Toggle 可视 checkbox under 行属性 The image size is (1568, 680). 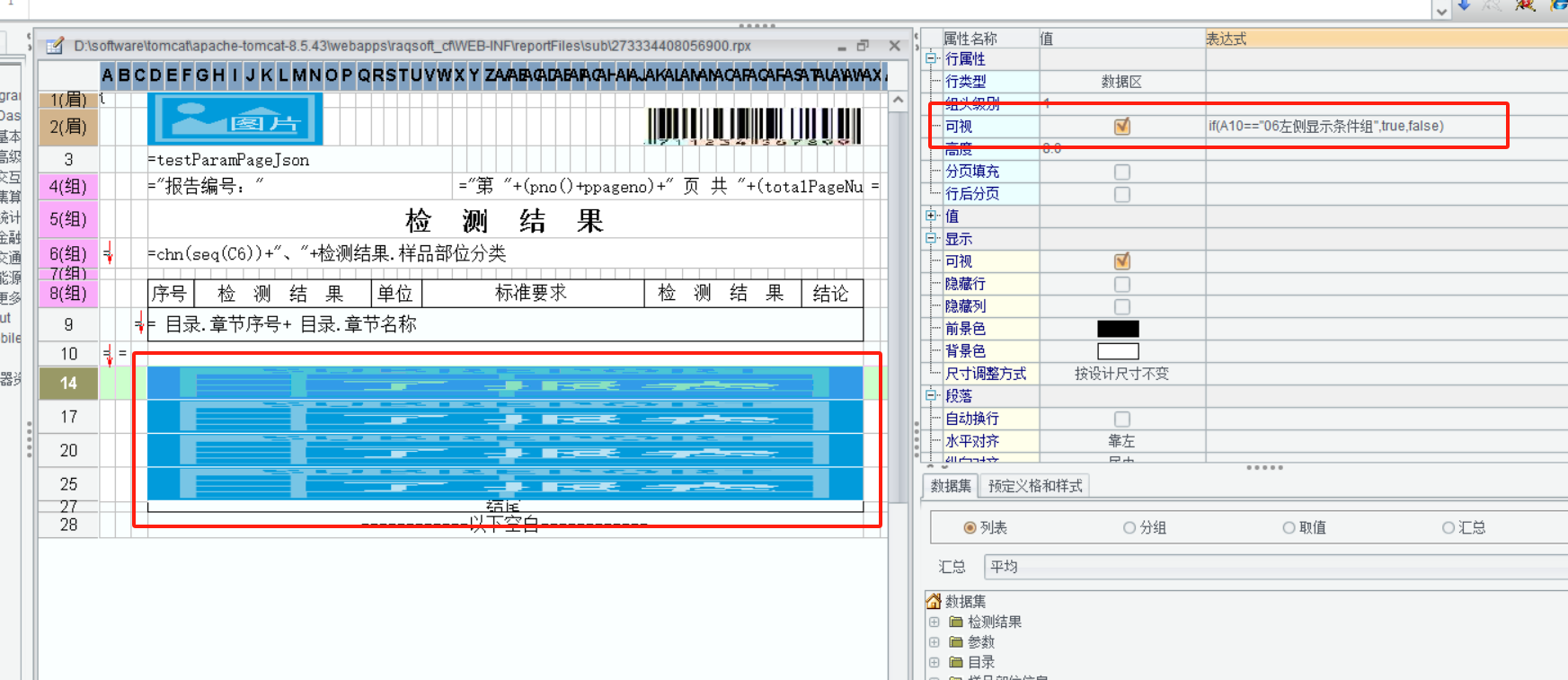tap(1122, 126)
